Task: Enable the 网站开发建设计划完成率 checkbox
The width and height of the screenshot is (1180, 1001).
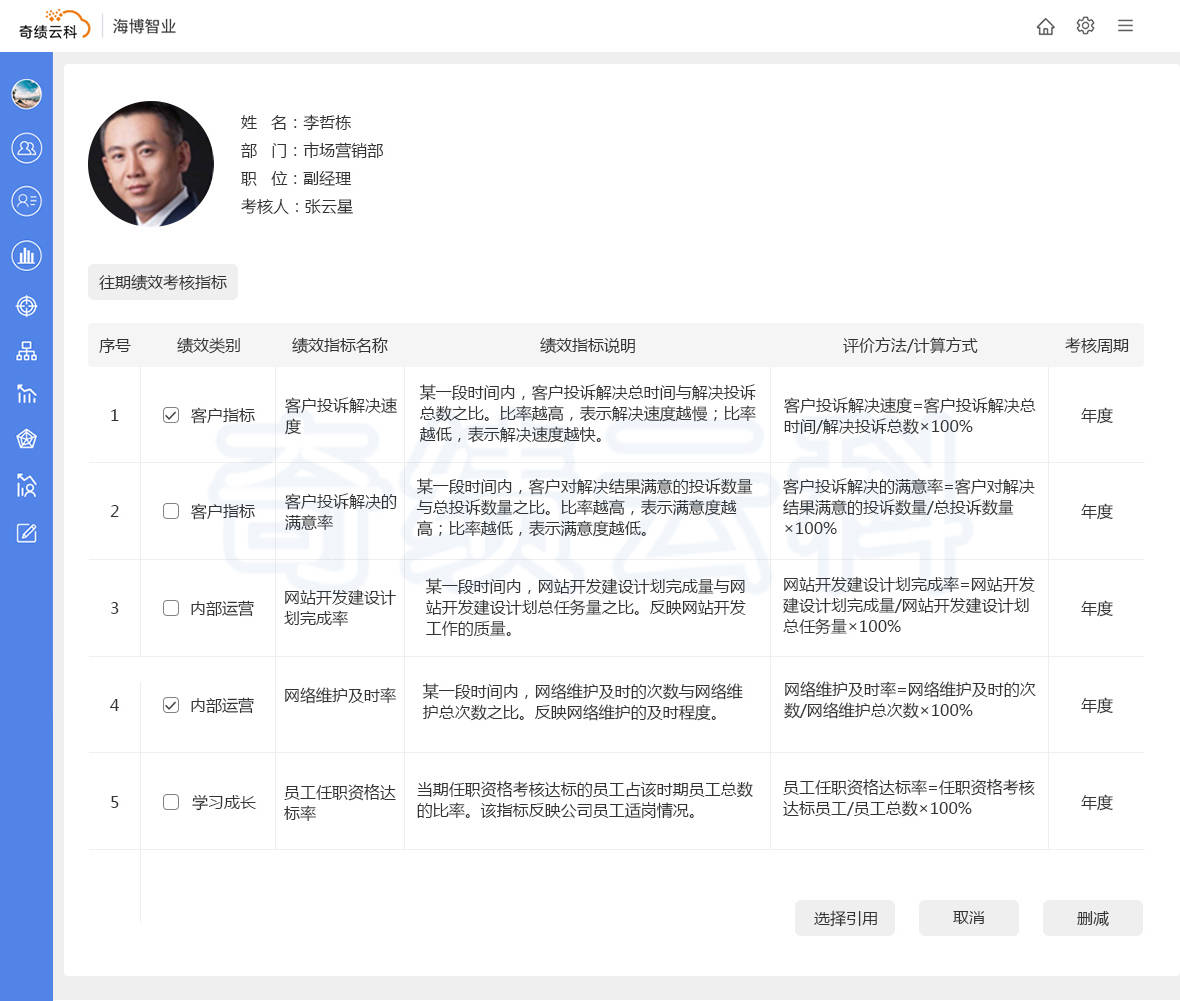Action: tap(170, 608)
